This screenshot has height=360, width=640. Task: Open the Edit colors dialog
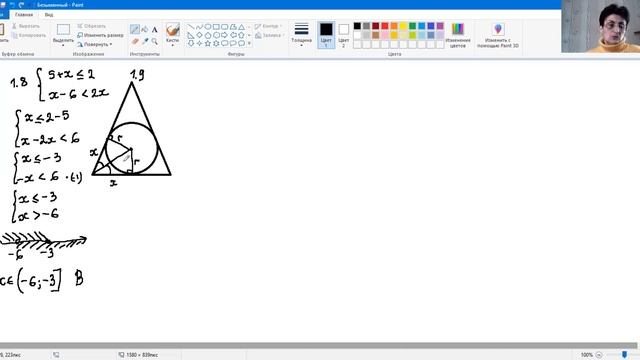coord(458,36)
